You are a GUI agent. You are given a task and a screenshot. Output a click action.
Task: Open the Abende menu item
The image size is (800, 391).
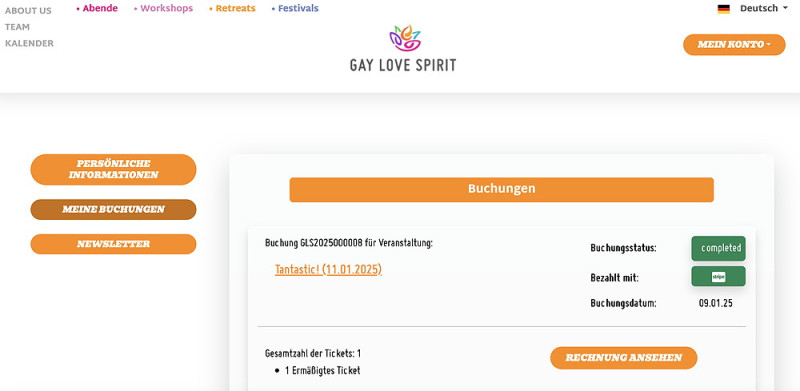pyautogui.click(x=97, y=8)
